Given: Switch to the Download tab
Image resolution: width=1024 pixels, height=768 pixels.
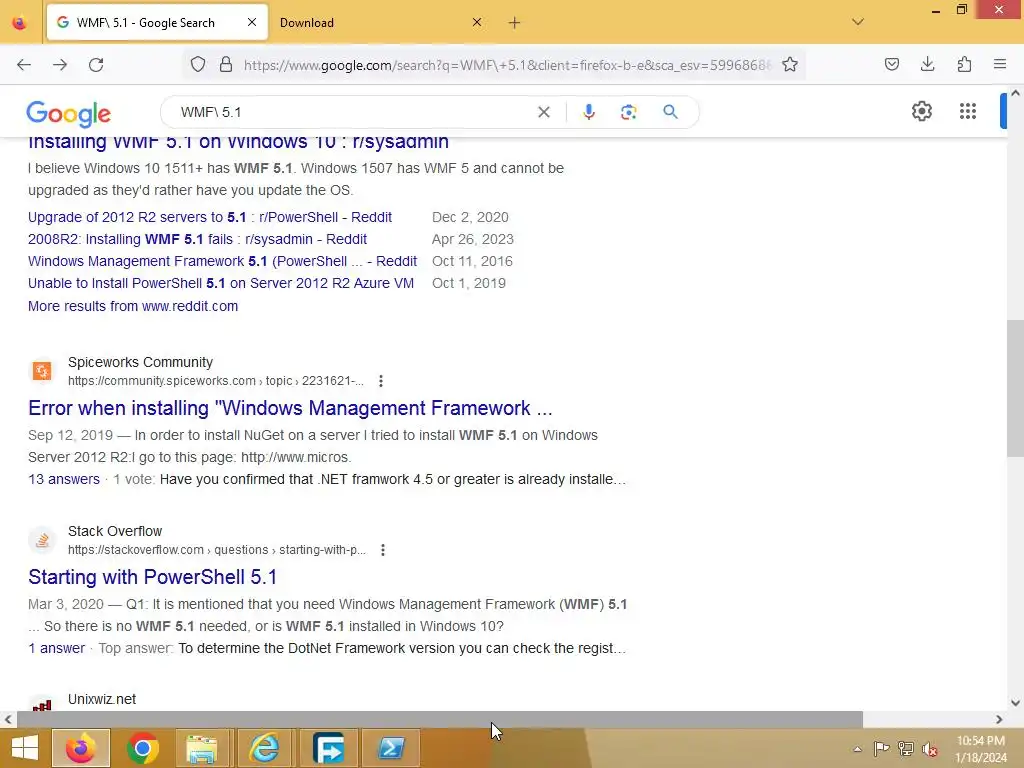Looking at the screenshot, I should click(x=381, y=23).
